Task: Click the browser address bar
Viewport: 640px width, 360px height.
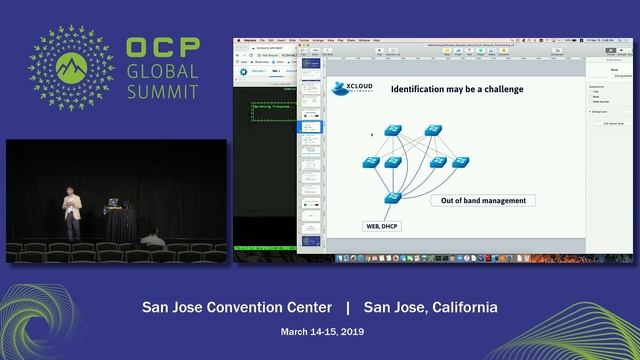Action: click(x=277, y=56)
